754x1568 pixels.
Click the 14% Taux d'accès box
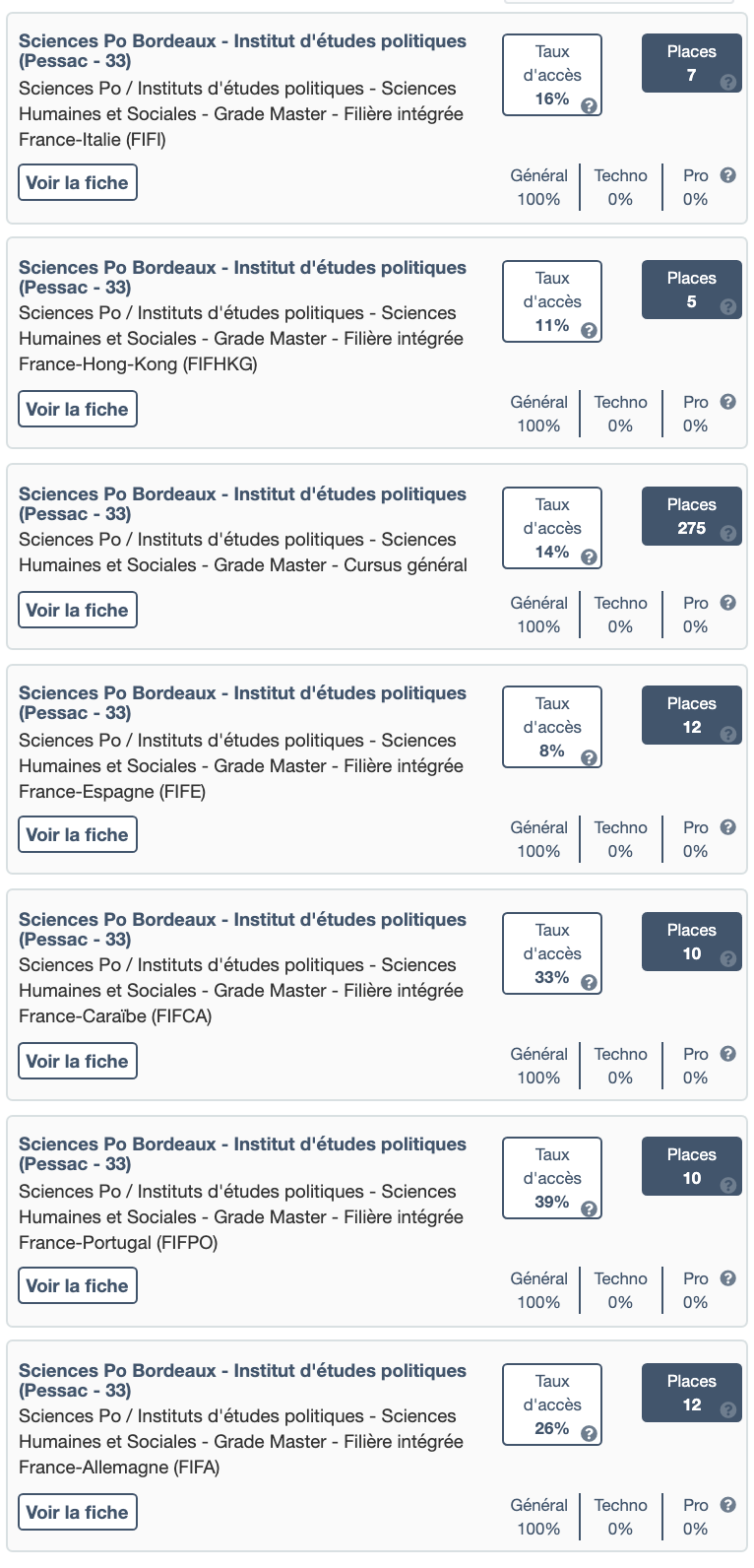point(552,529)
